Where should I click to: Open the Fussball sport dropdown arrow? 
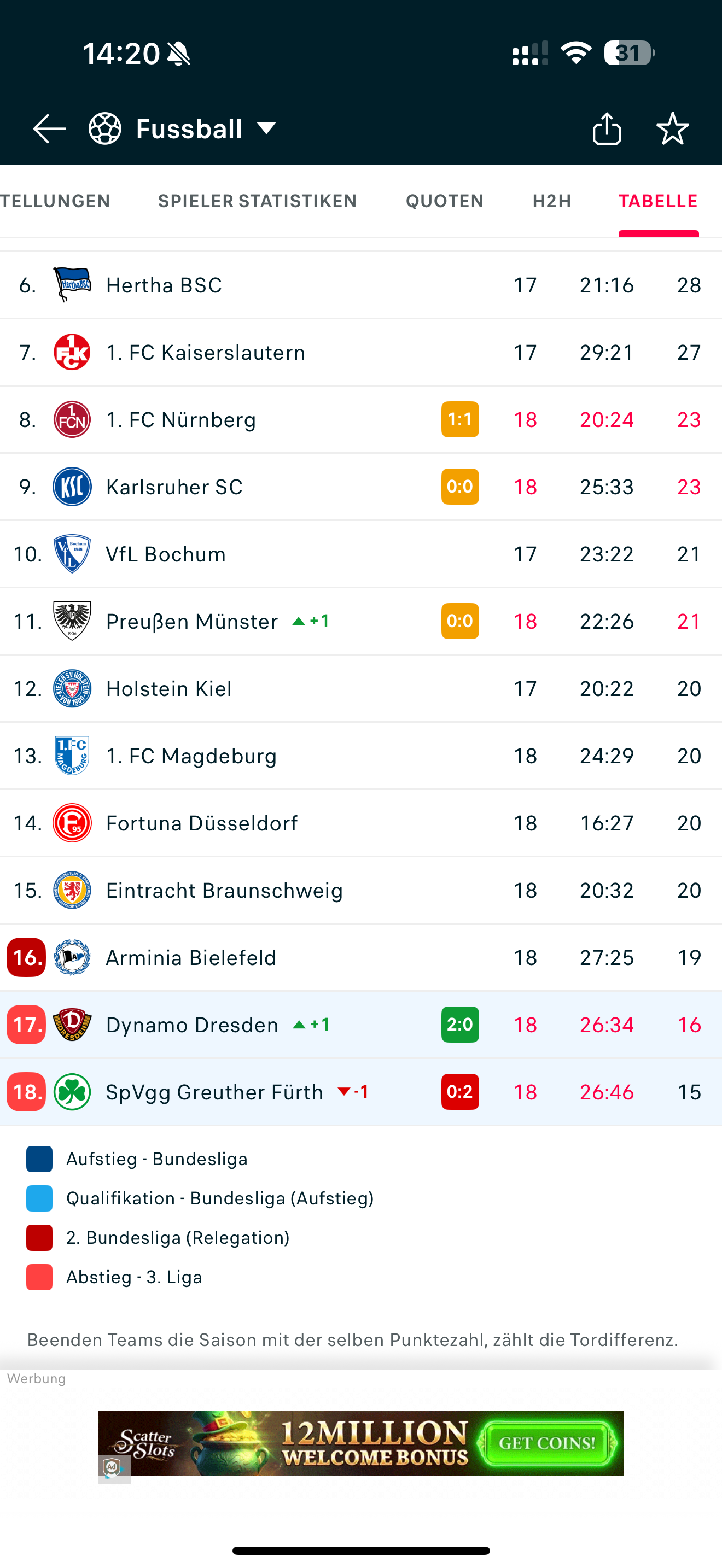pos(266,128)
